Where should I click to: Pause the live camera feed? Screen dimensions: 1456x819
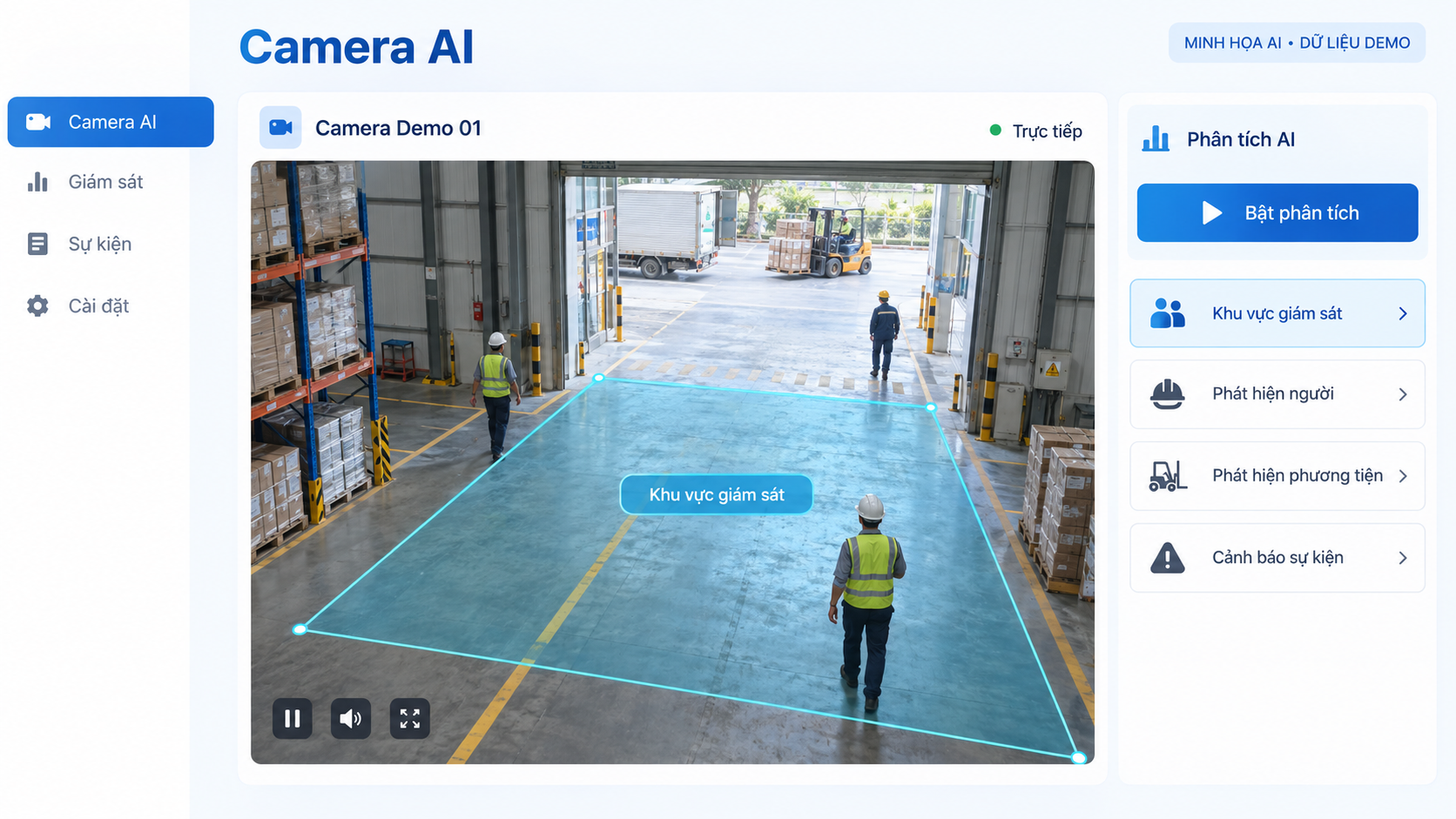pos(293,719)
